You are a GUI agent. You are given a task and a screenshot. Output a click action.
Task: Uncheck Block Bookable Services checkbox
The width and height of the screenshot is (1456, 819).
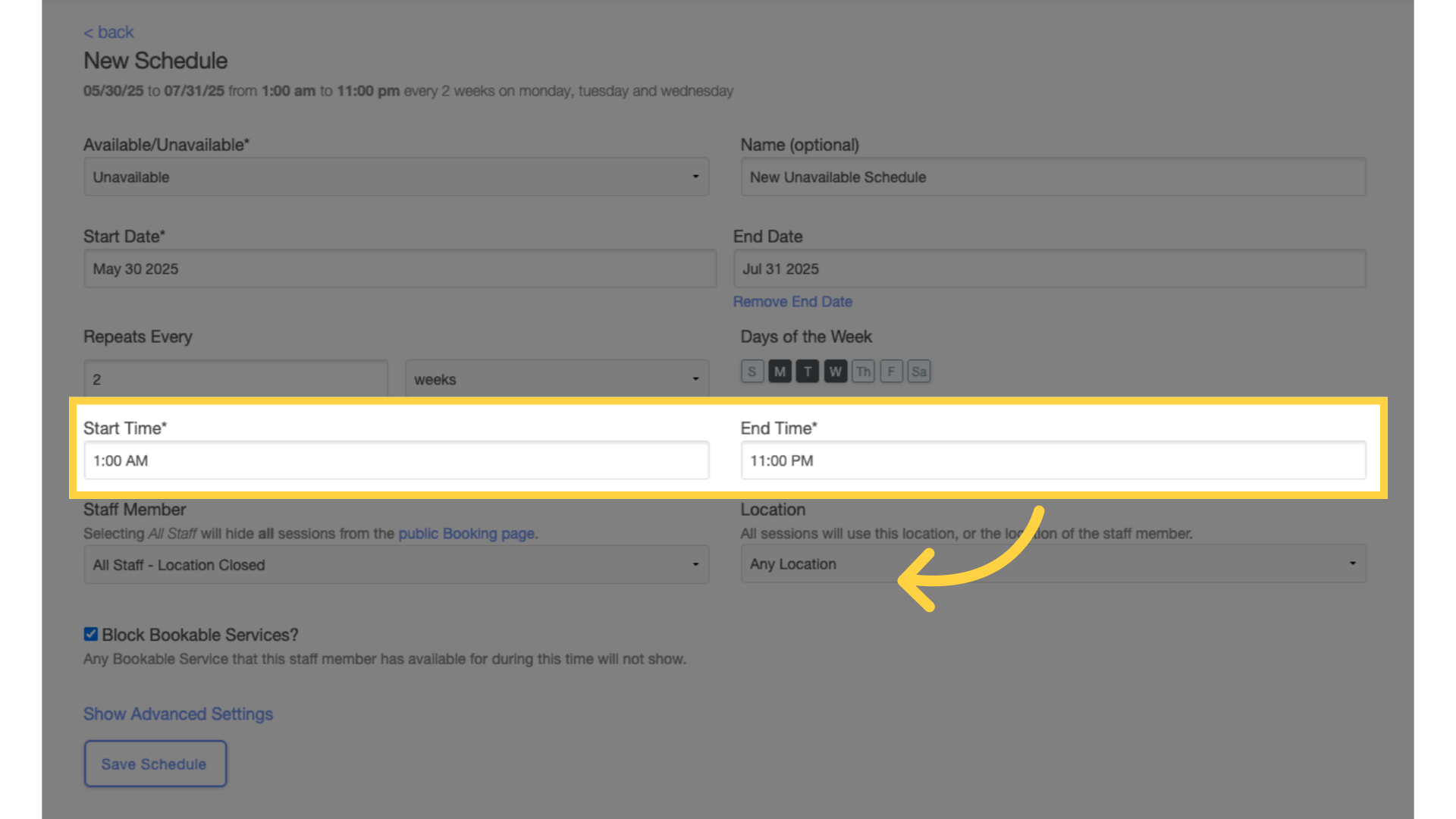[90, 634]
